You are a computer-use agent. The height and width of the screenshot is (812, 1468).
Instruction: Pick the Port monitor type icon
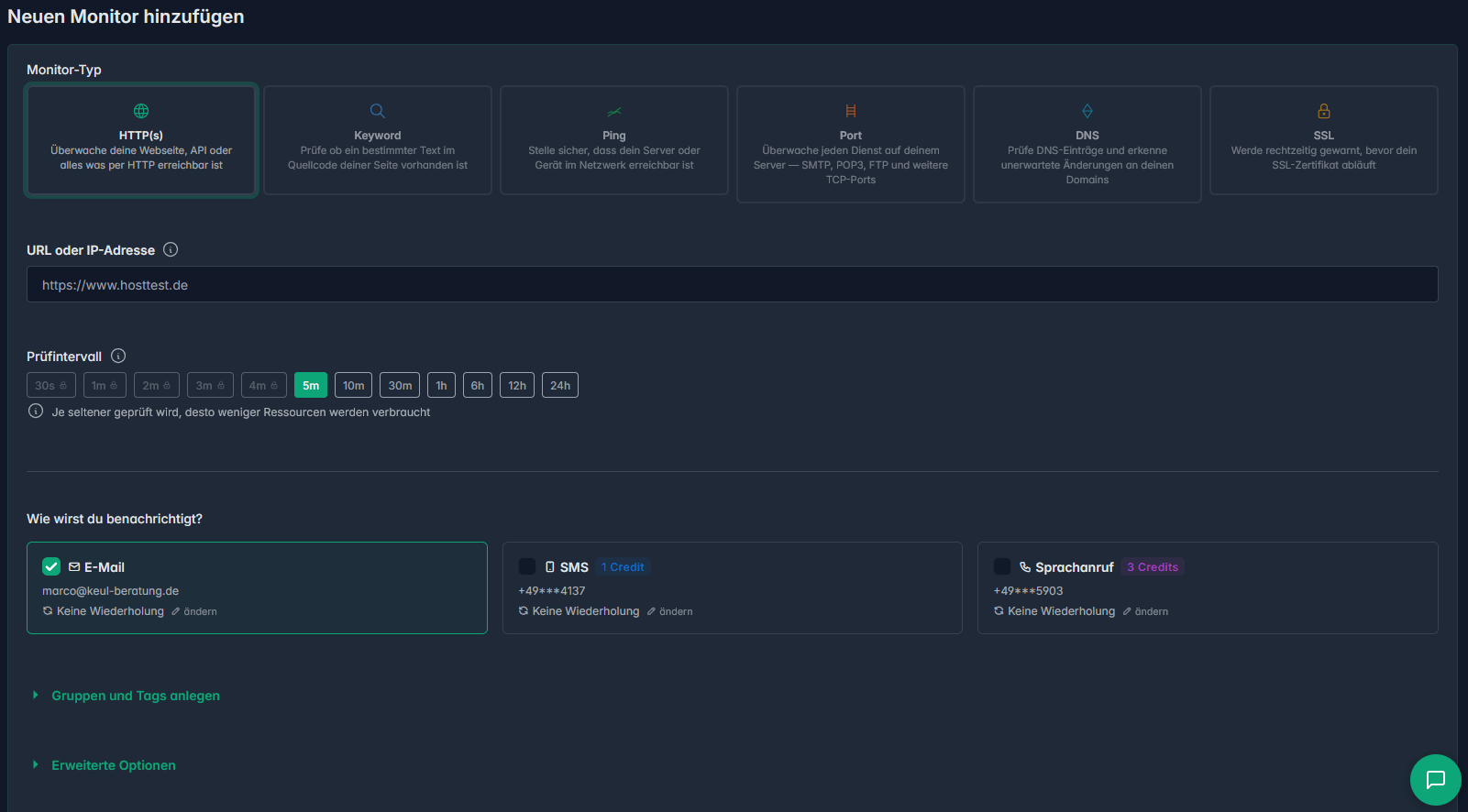point(850,111)
